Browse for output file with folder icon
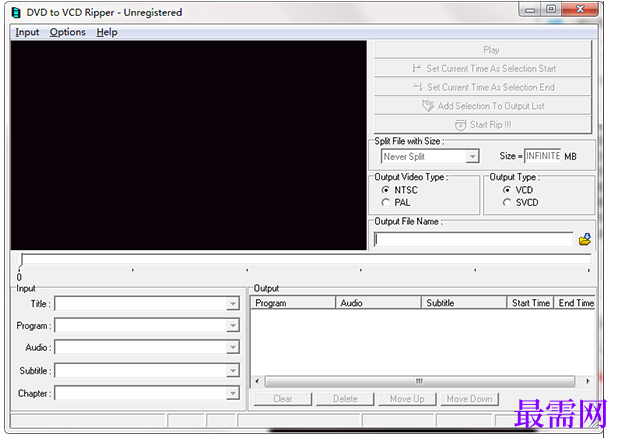 (x=585, y=239)
